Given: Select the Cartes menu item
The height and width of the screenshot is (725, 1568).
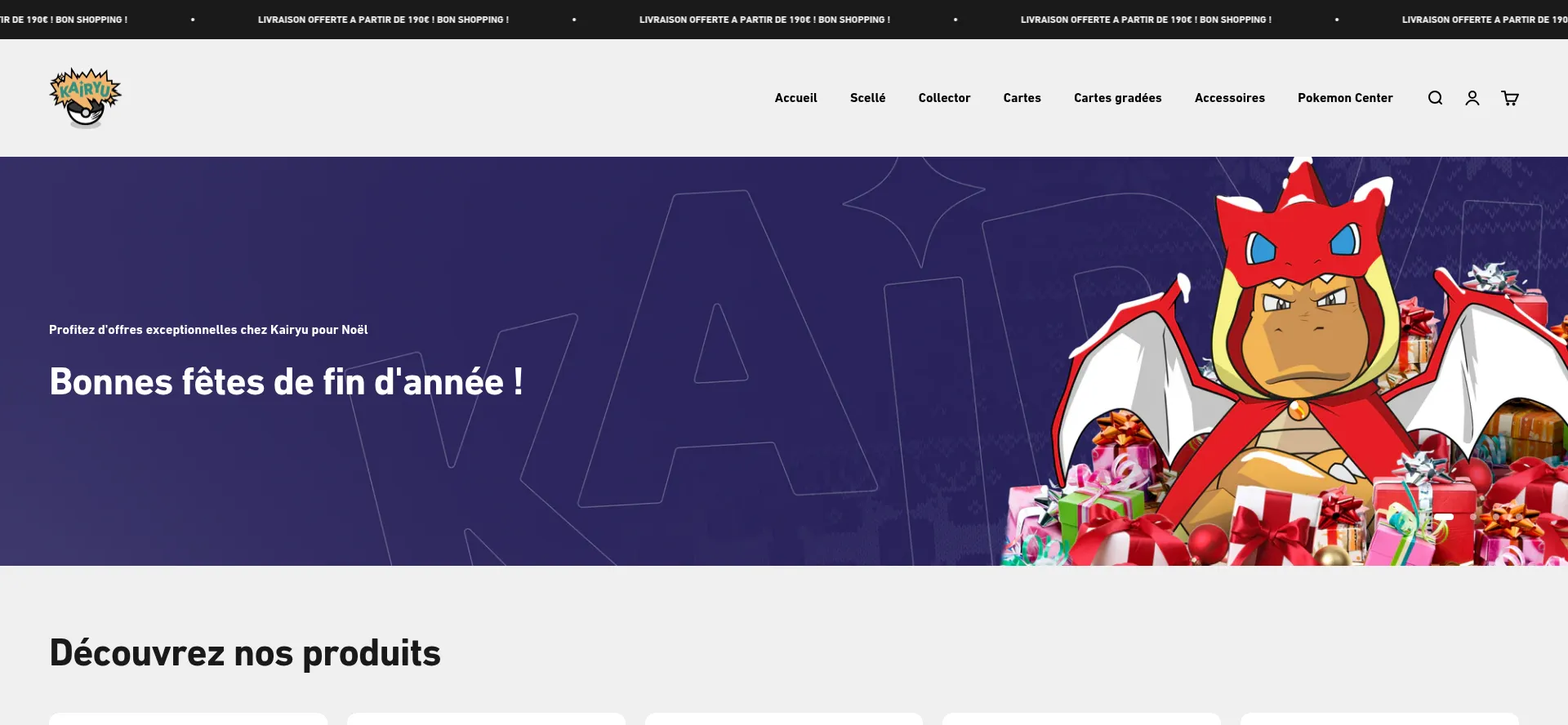Looking at the screenshot, I should (x=1022, y=98).
